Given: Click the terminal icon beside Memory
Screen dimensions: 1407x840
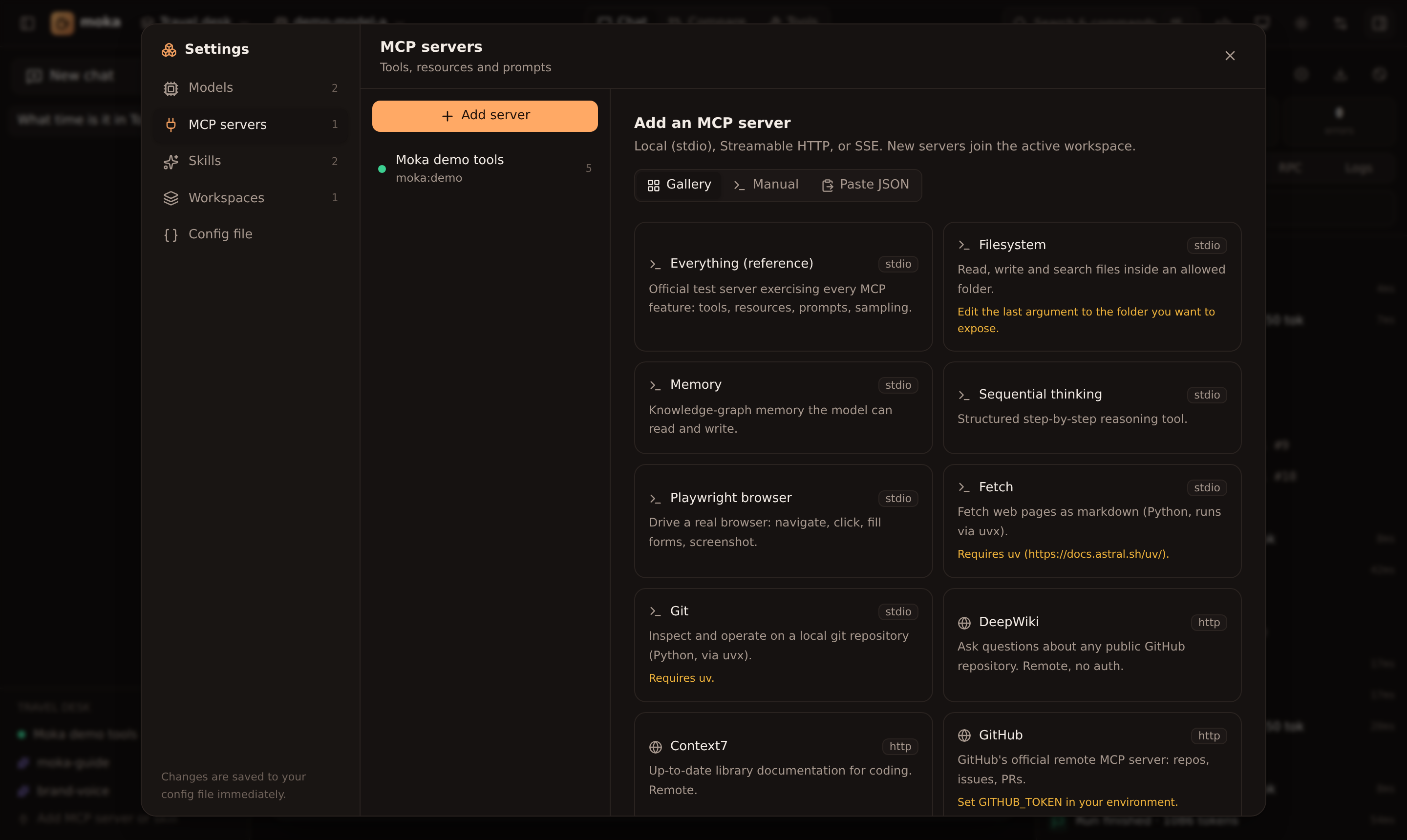Looking at the screenshot, I should point(655,385).
